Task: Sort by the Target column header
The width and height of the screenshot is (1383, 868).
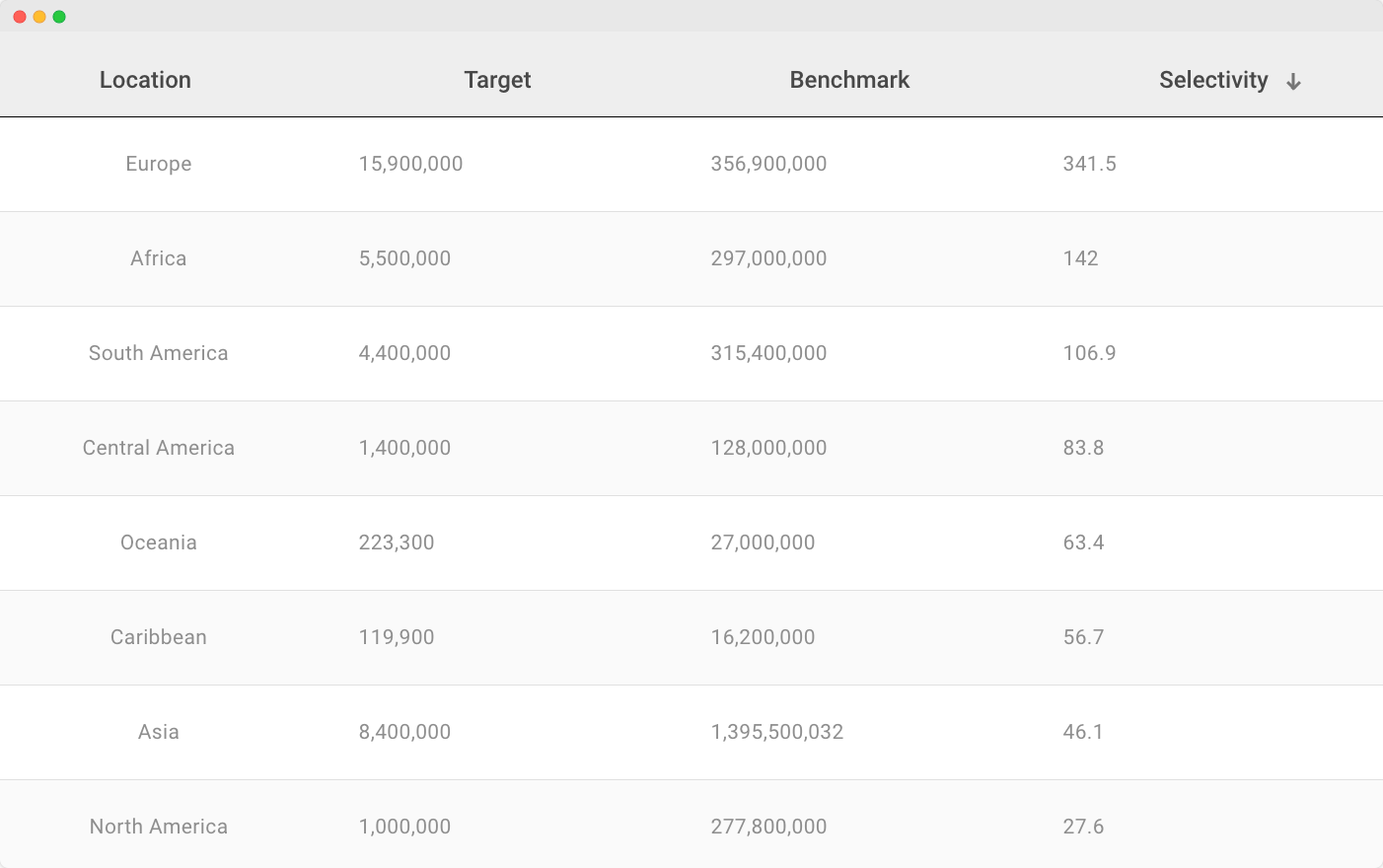Action: 497,80
